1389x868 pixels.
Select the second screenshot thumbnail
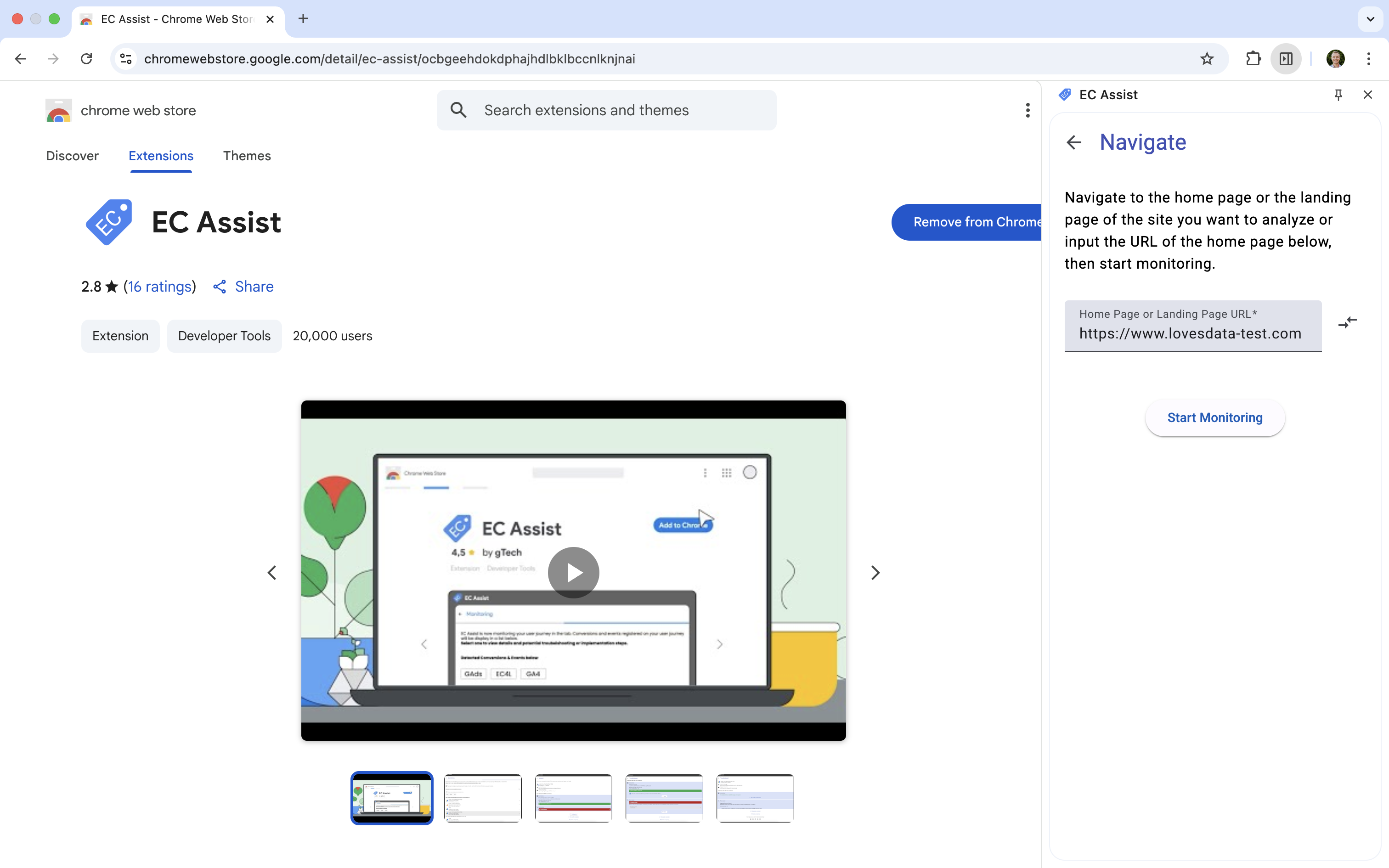tap(483, 798)
